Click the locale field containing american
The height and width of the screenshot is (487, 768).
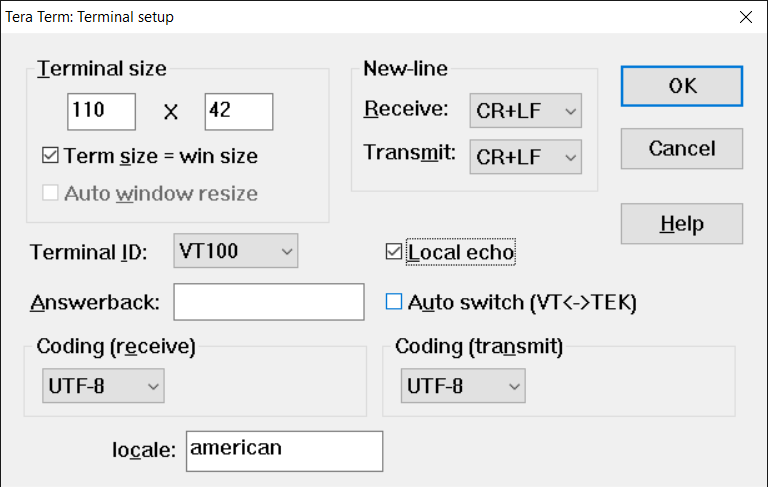(x=284, y=450)
